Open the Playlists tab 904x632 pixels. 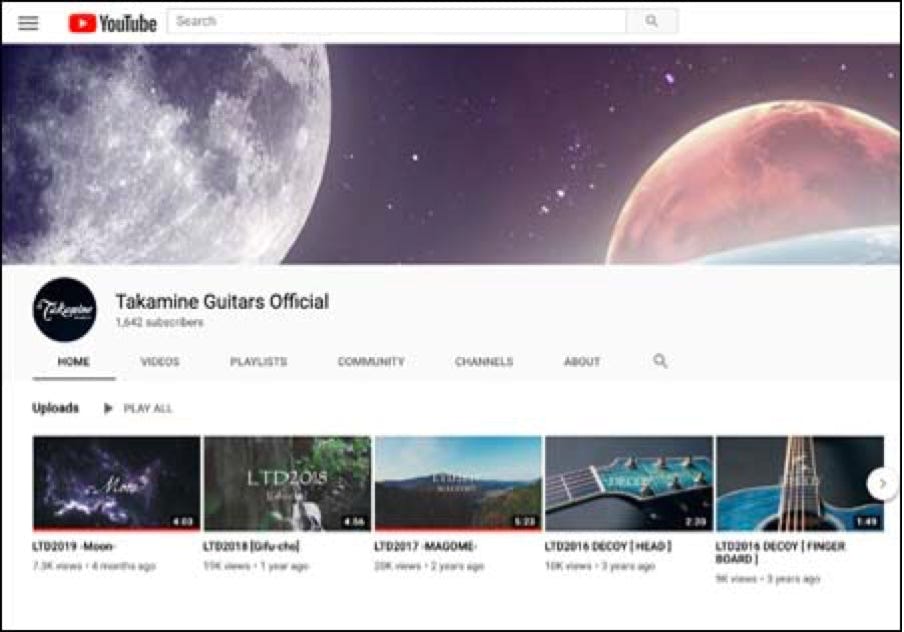[x=258, y=362]
